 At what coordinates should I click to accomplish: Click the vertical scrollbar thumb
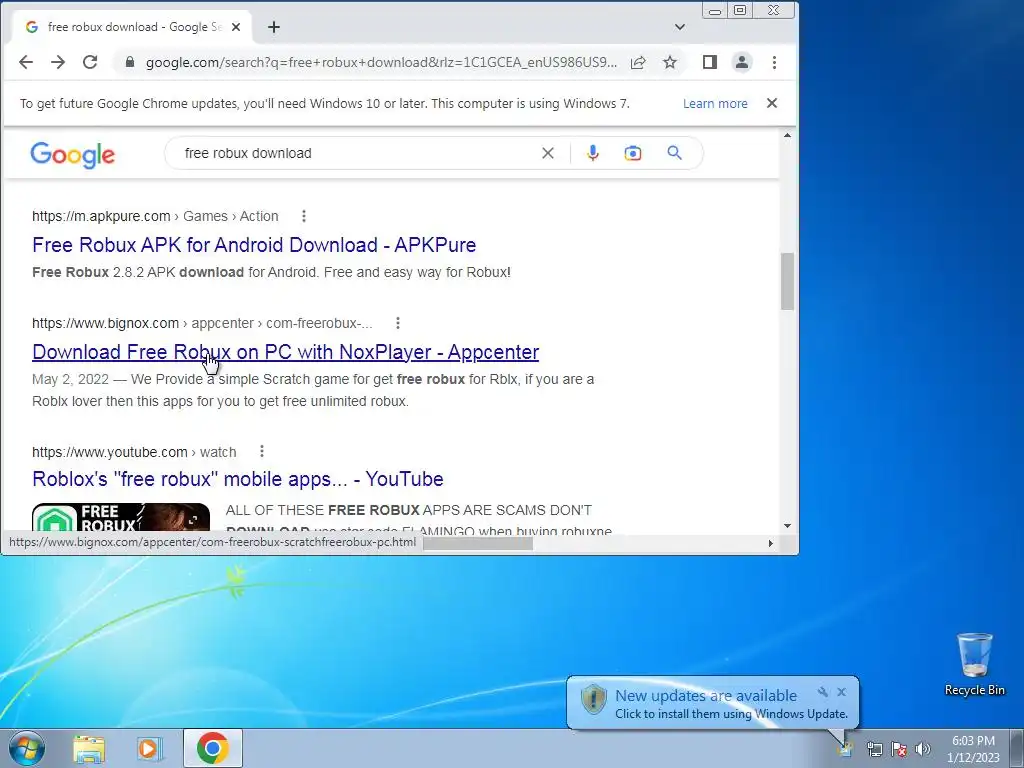pos(787,281)
